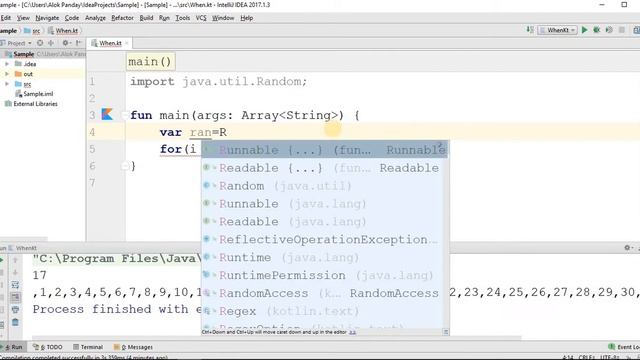Open the Help menu
640x360 pixels.
coord(247,18)
